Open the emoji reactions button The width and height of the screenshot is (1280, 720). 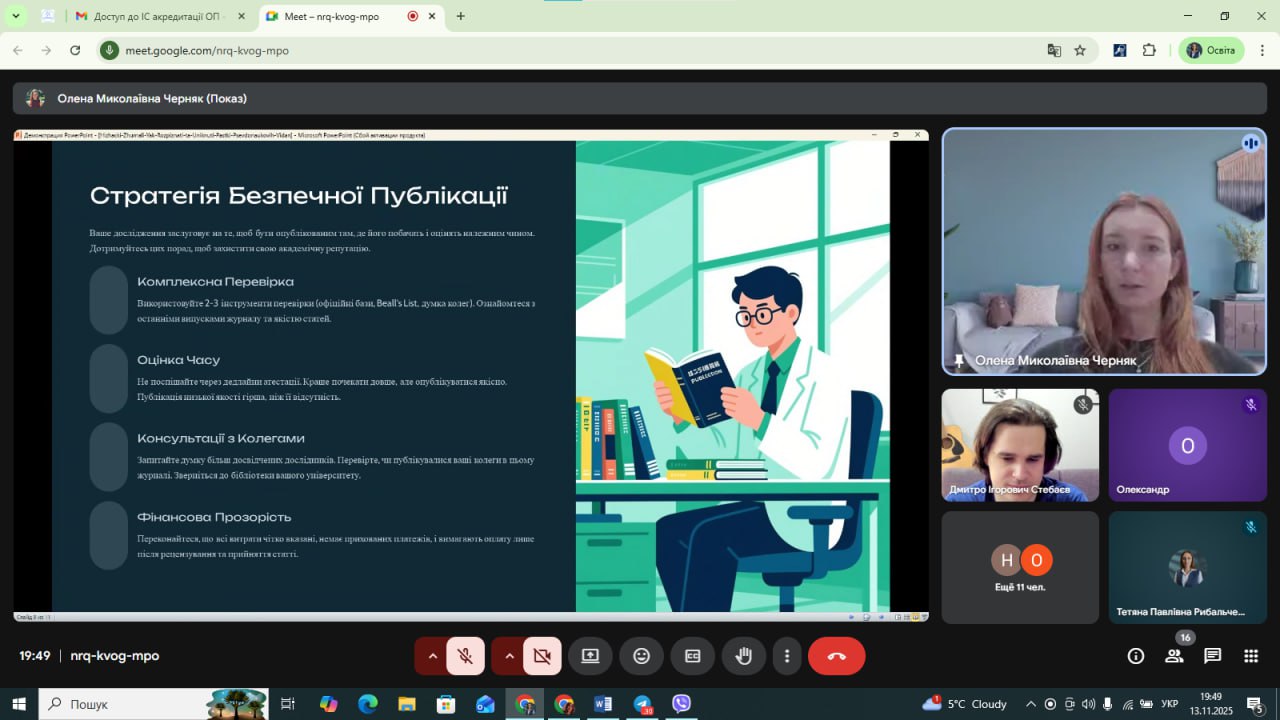(x=641, y=656)
